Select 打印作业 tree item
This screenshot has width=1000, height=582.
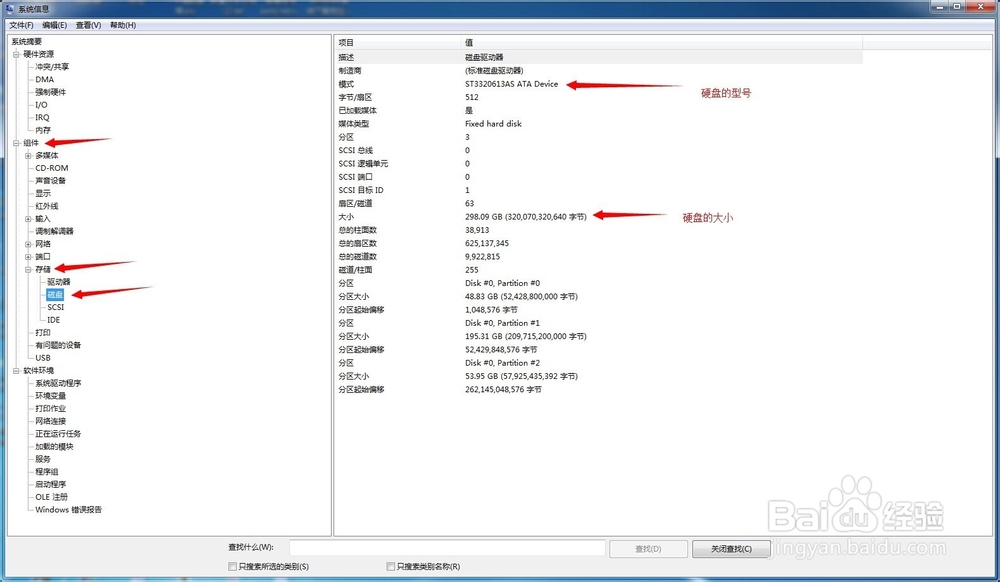pos(50,409)
